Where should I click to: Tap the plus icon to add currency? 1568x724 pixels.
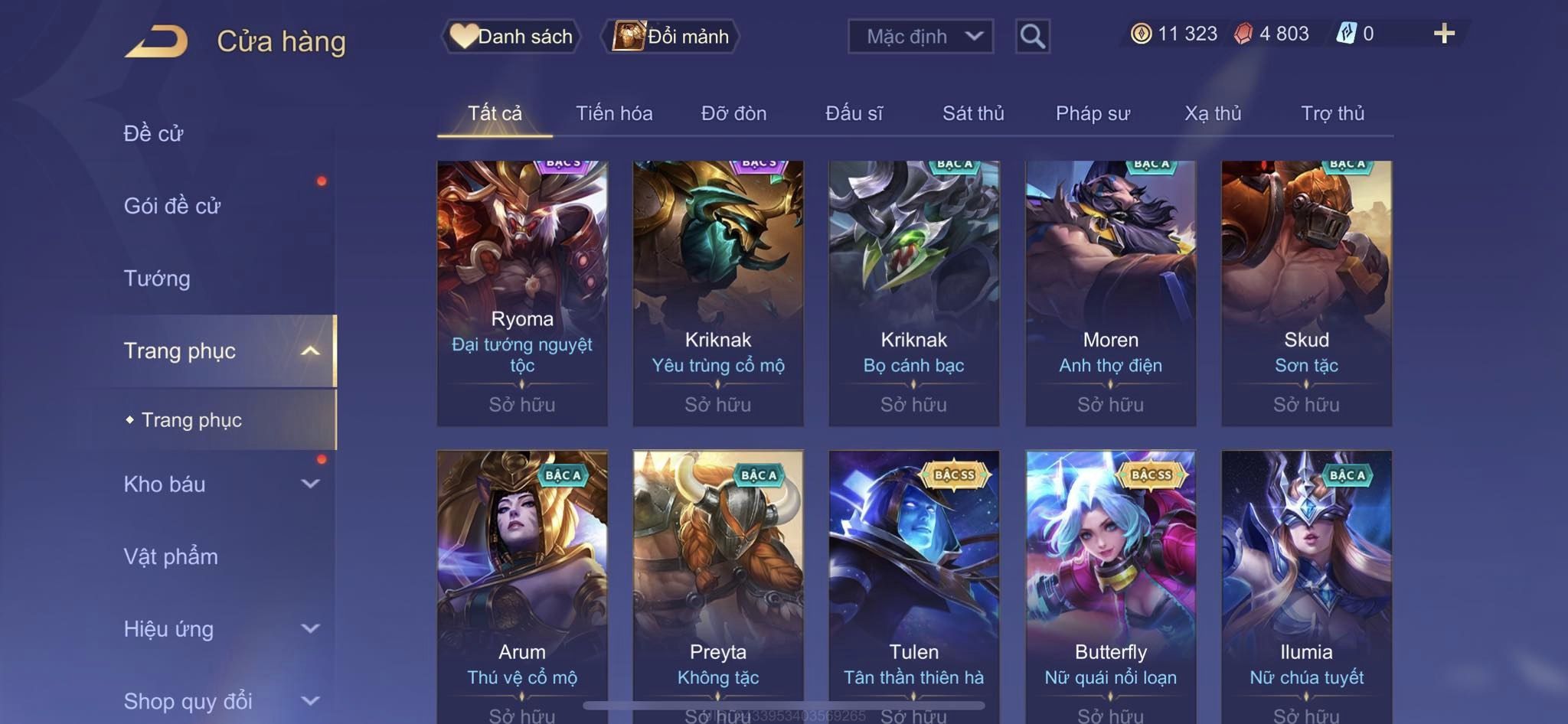(1444, 34)
